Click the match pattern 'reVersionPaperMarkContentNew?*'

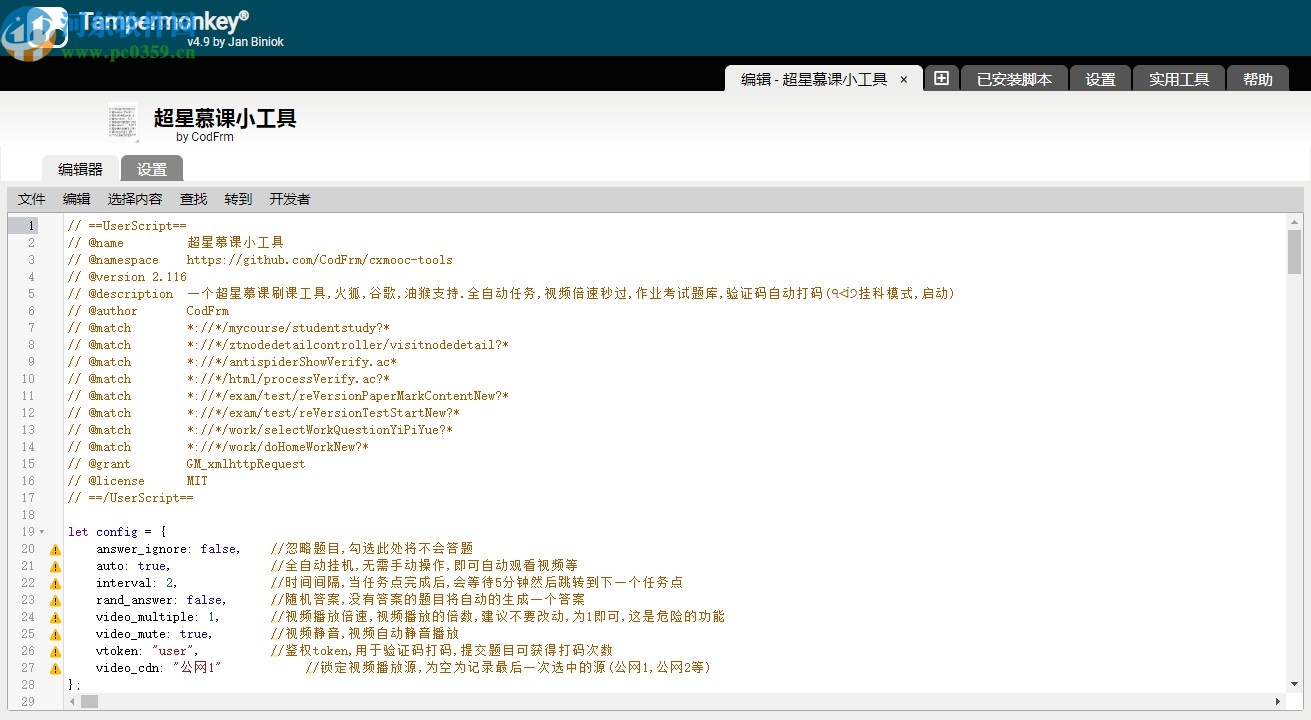[x=348, y=396]
